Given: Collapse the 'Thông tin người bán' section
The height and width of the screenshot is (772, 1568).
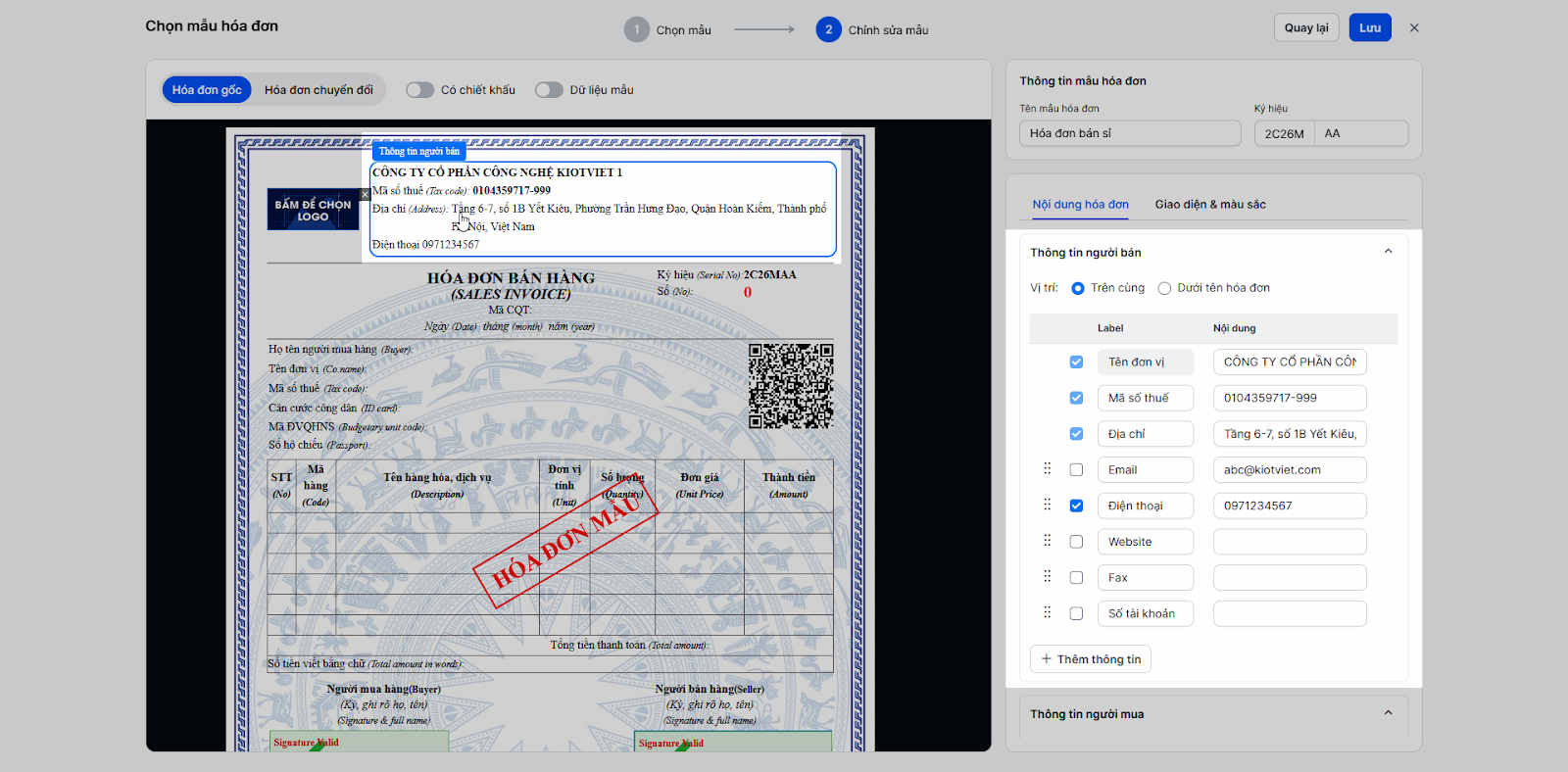Looking at the screenshot, I should point(1388,252).
